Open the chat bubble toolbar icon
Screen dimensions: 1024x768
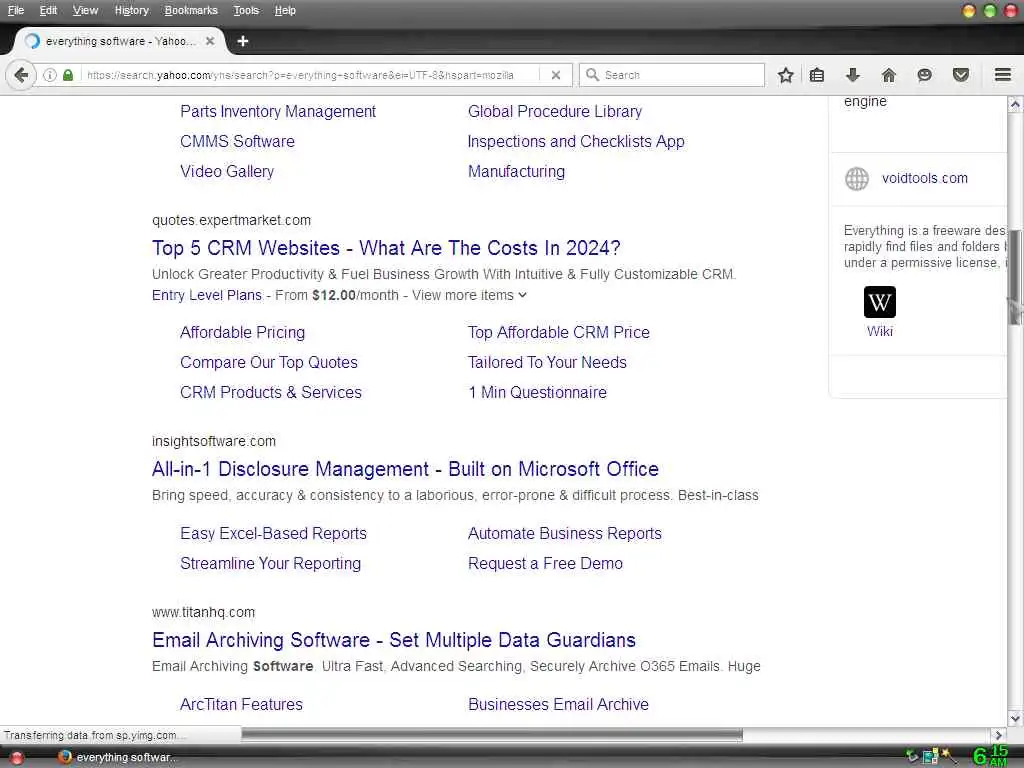click(924, 75)
